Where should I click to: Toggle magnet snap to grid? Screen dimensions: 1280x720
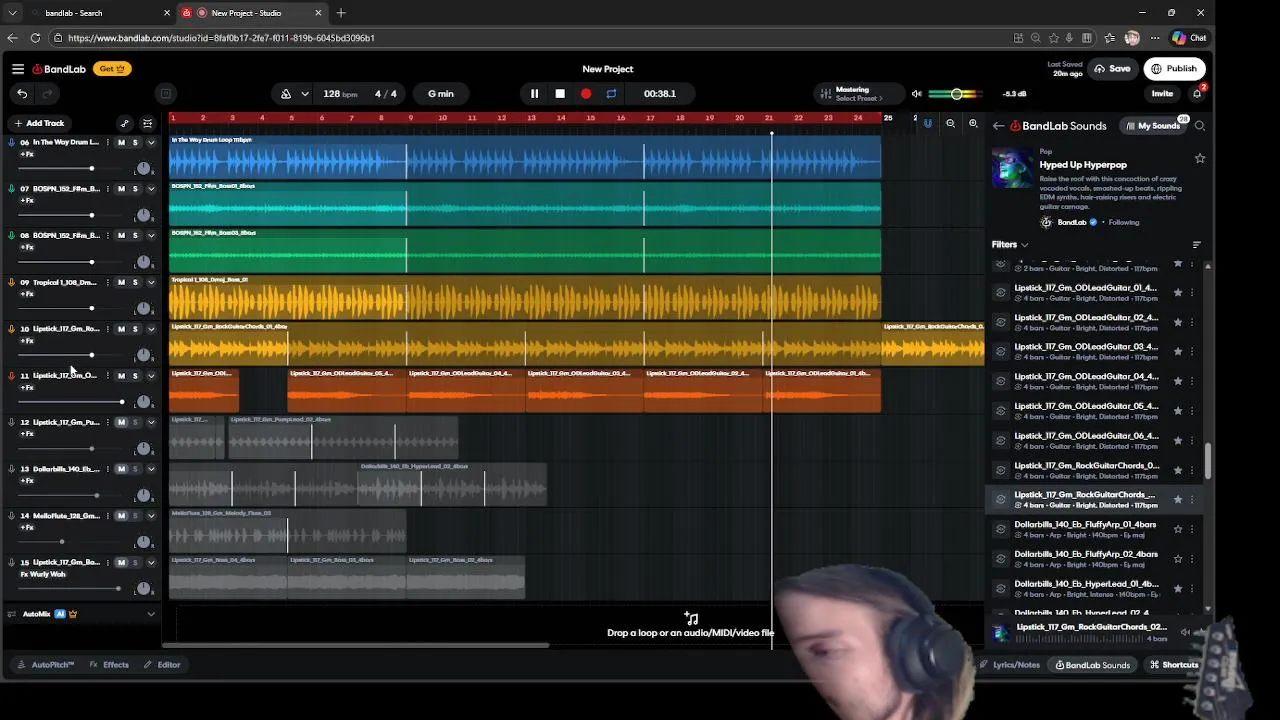pos(928,124)
